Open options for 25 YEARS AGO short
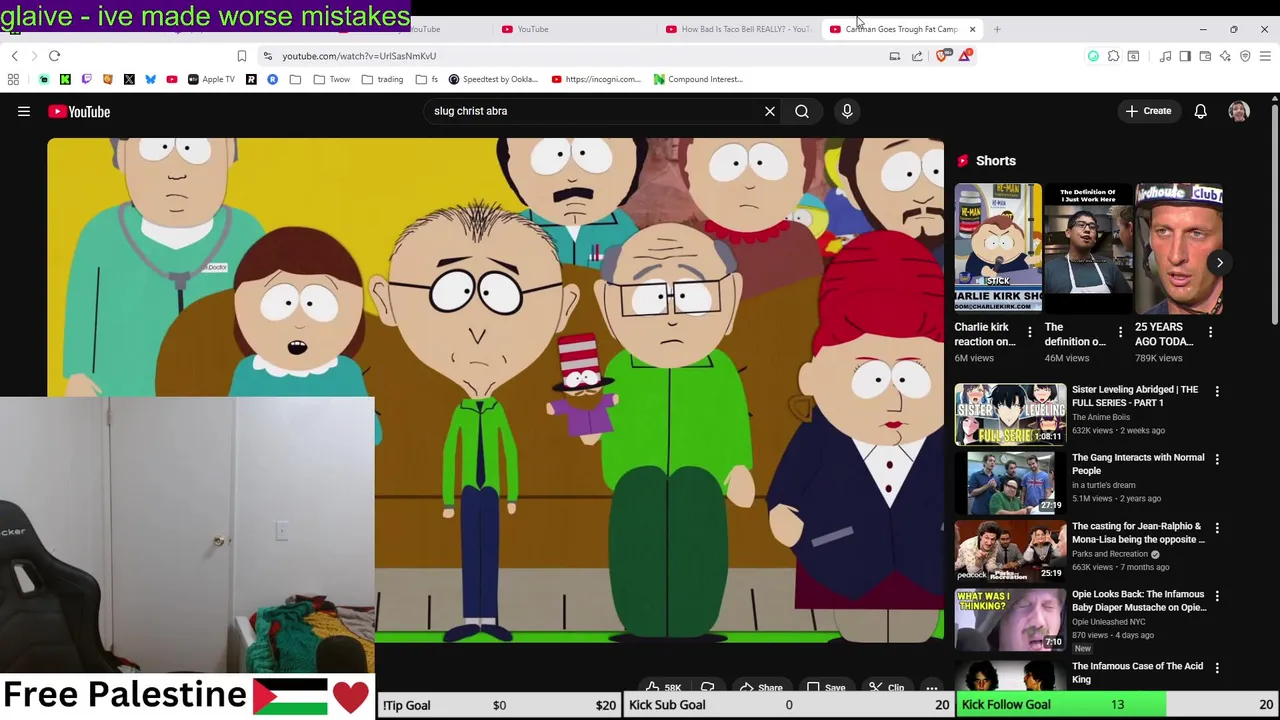Screen dimensions: 1280x720 (1211, 332)
